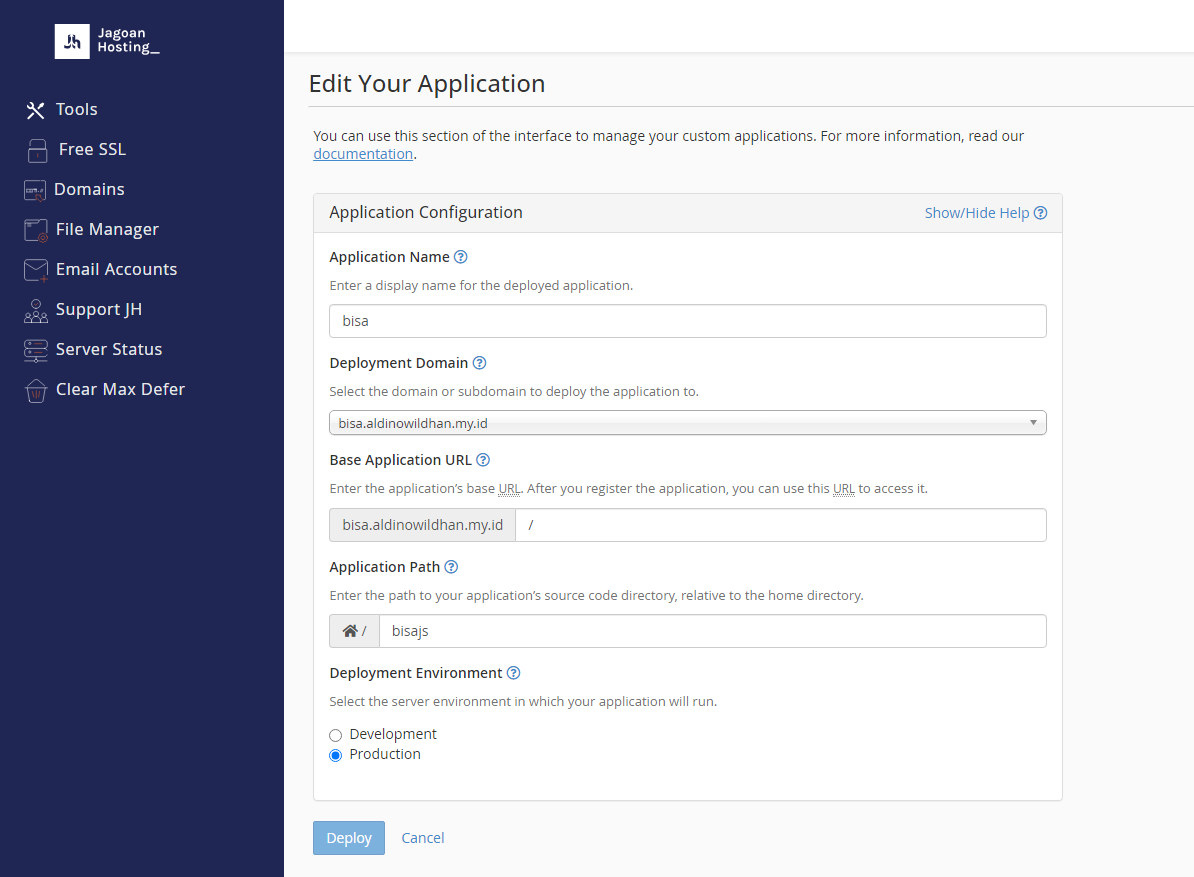Click the help icon beside Deployment Environment
This screenshot has height=877, width=1194.
click(x=513, y=673)
